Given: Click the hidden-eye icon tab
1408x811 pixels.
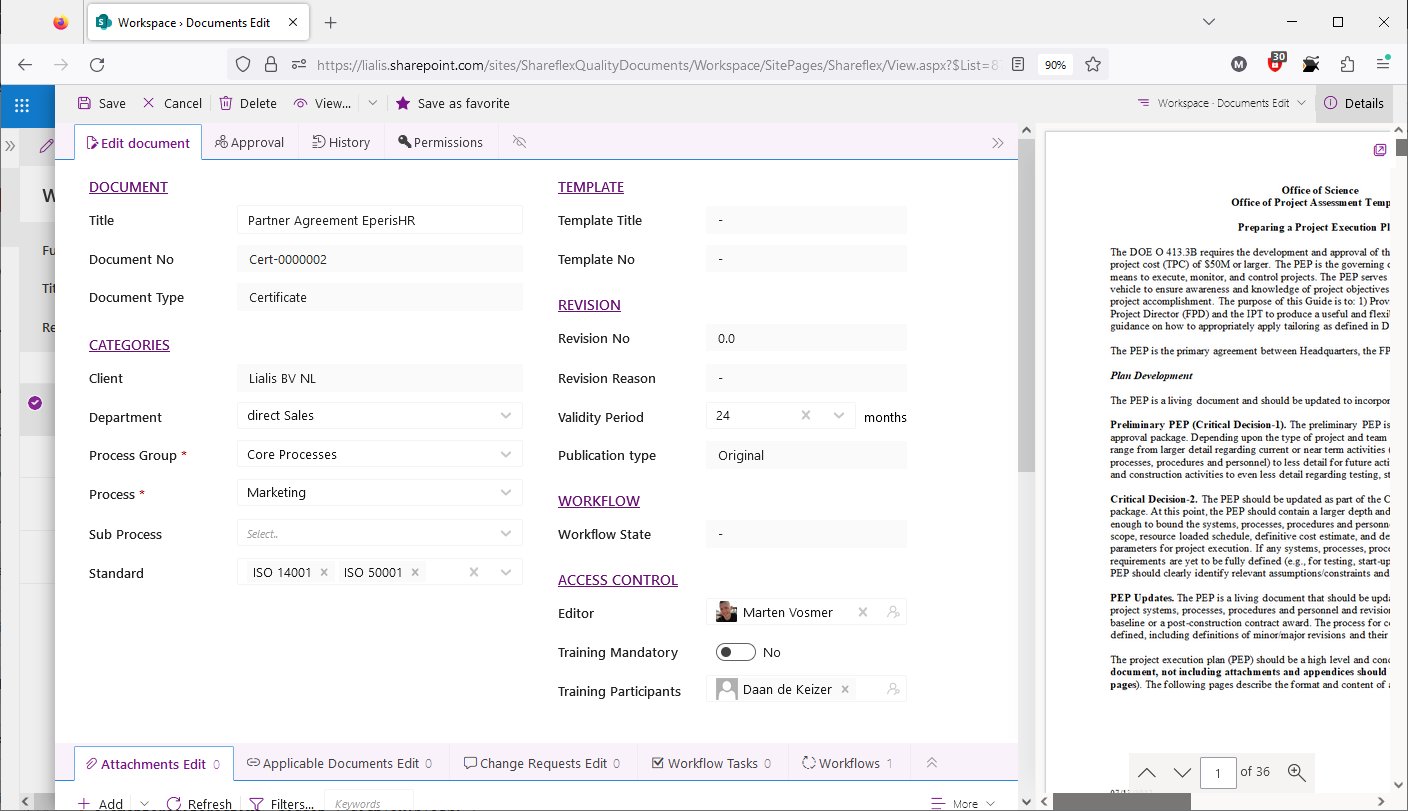Looking at the screenshot, I should 519,142.
